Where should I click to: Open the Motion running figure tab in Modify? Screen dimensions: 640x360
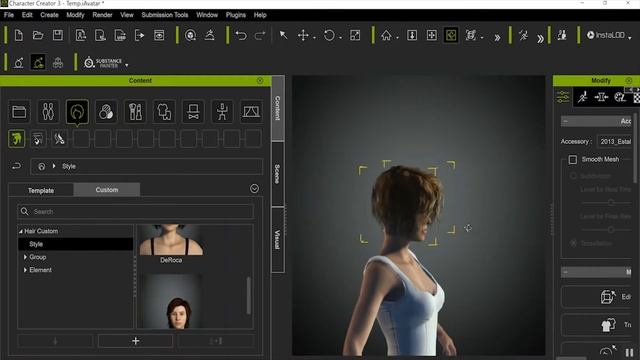(x=582, y=97)
